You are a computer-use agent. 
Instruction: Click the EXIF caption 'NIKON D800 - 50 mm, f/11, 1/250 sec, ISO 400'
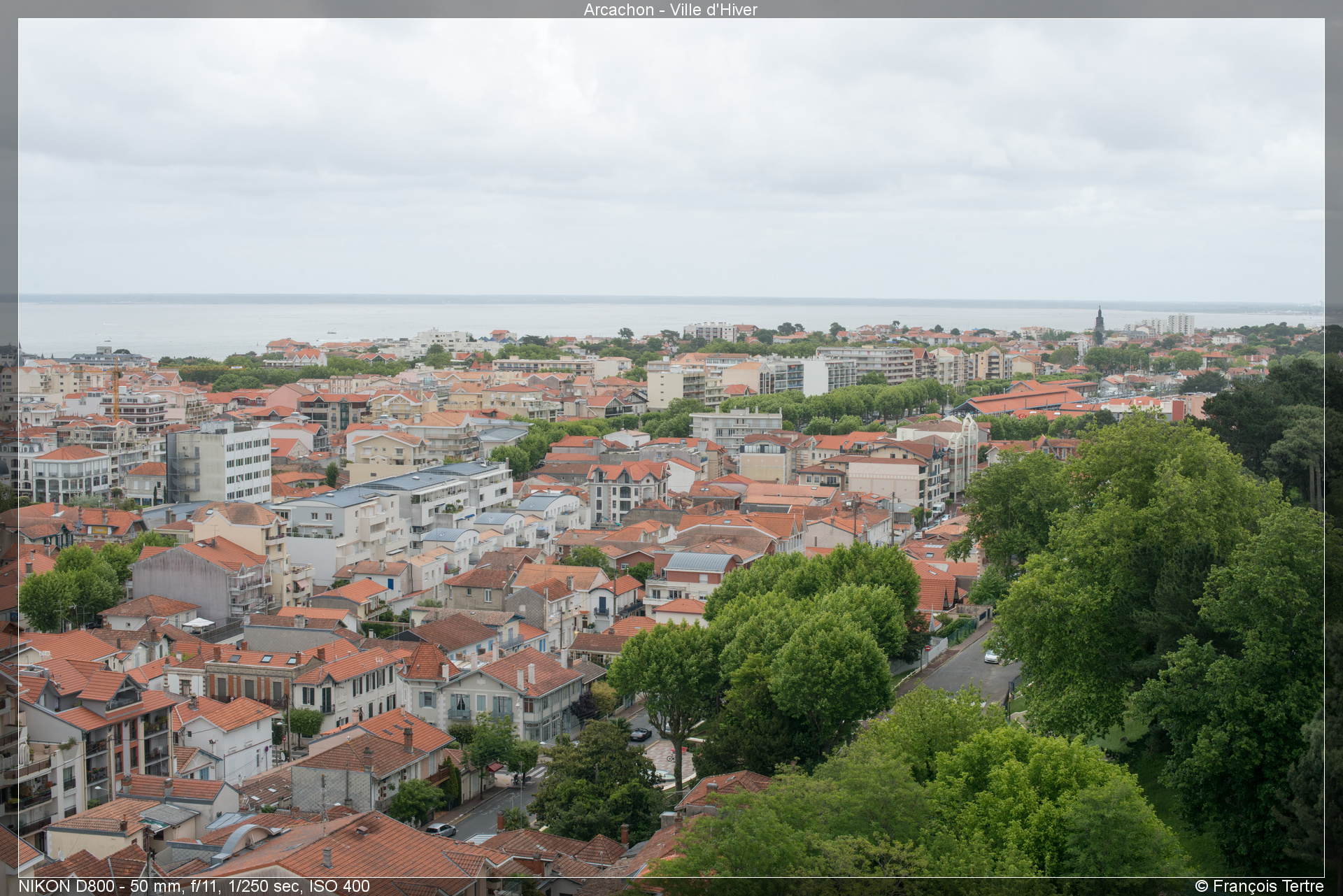(x=194, y=886)
